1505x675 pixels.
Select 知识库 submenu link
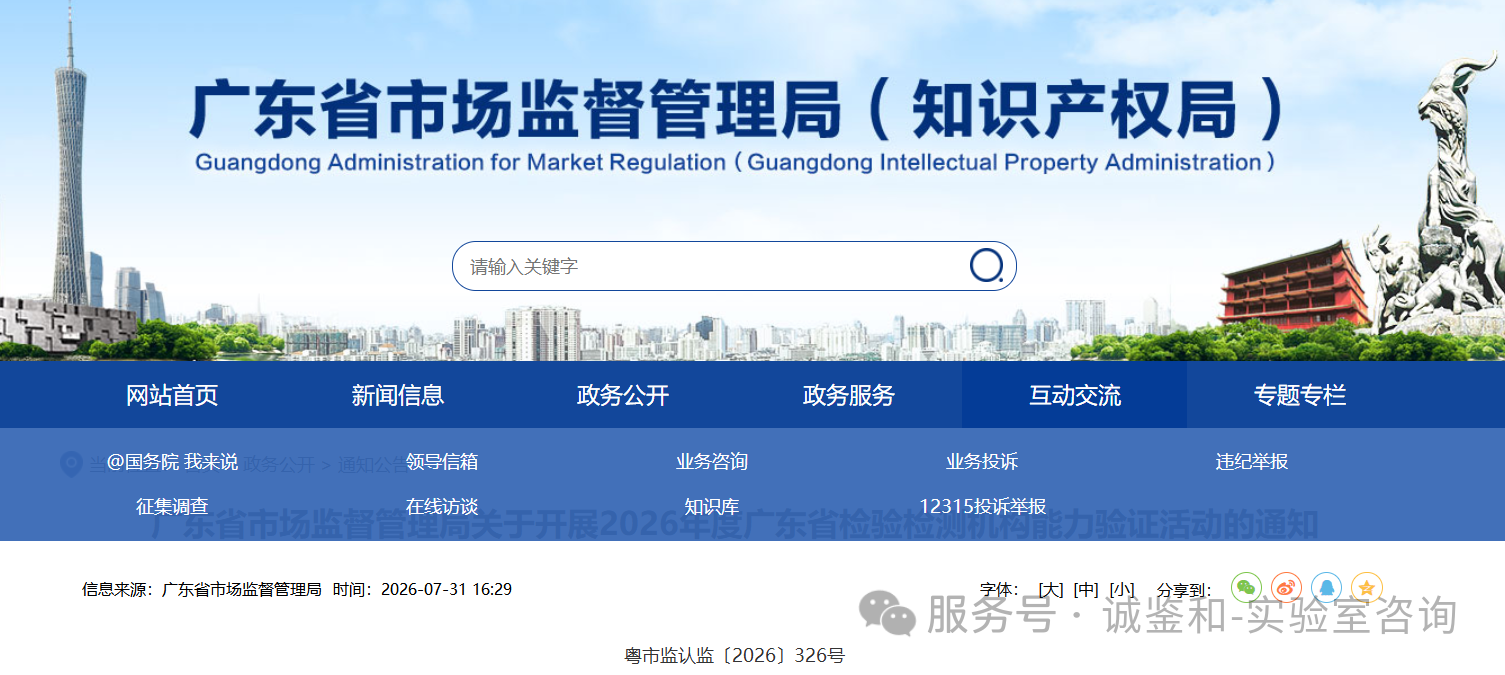(x=712, y=507)
